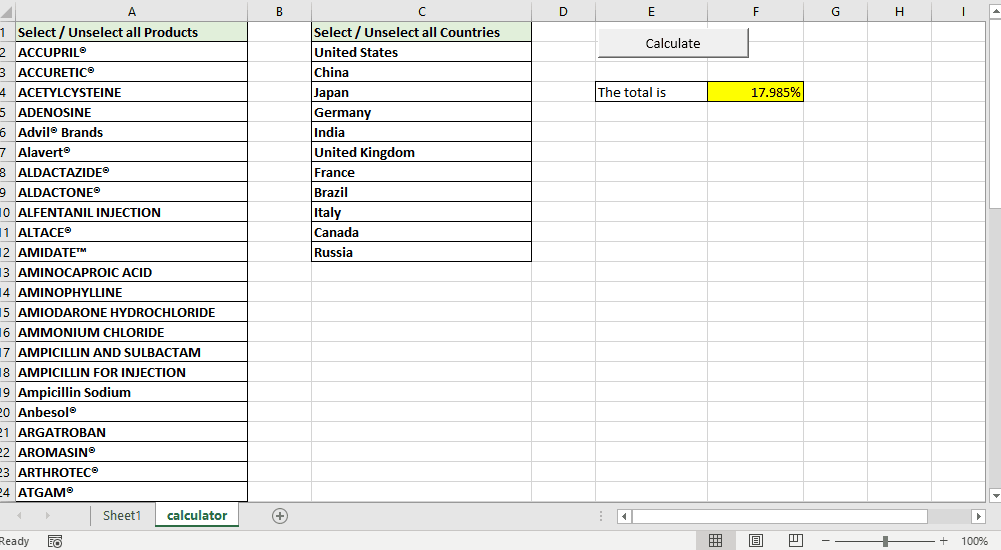
Task: Add a new sheet with plus icon
Action: pos(280,516)
